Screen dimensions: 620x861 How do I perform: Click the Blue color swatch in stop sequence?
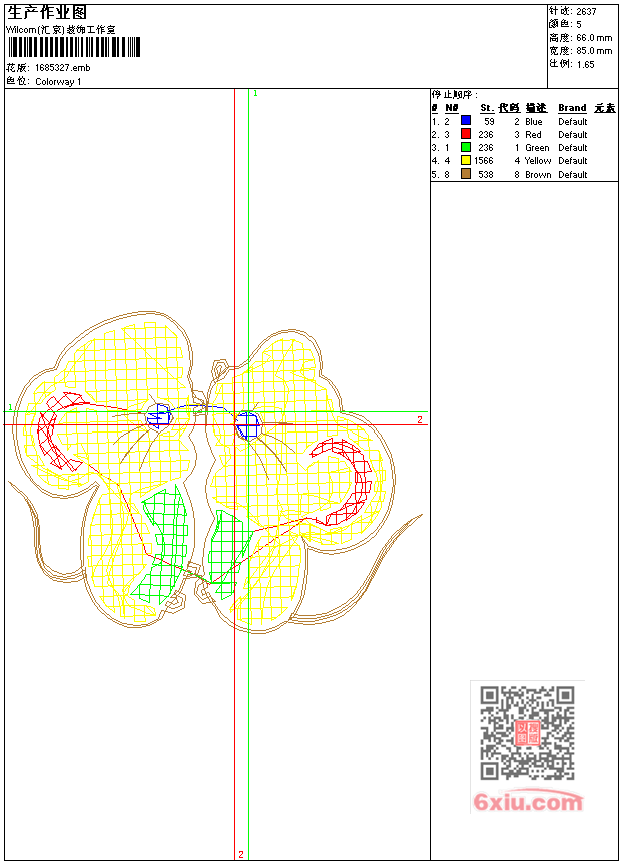pos(466,121)
